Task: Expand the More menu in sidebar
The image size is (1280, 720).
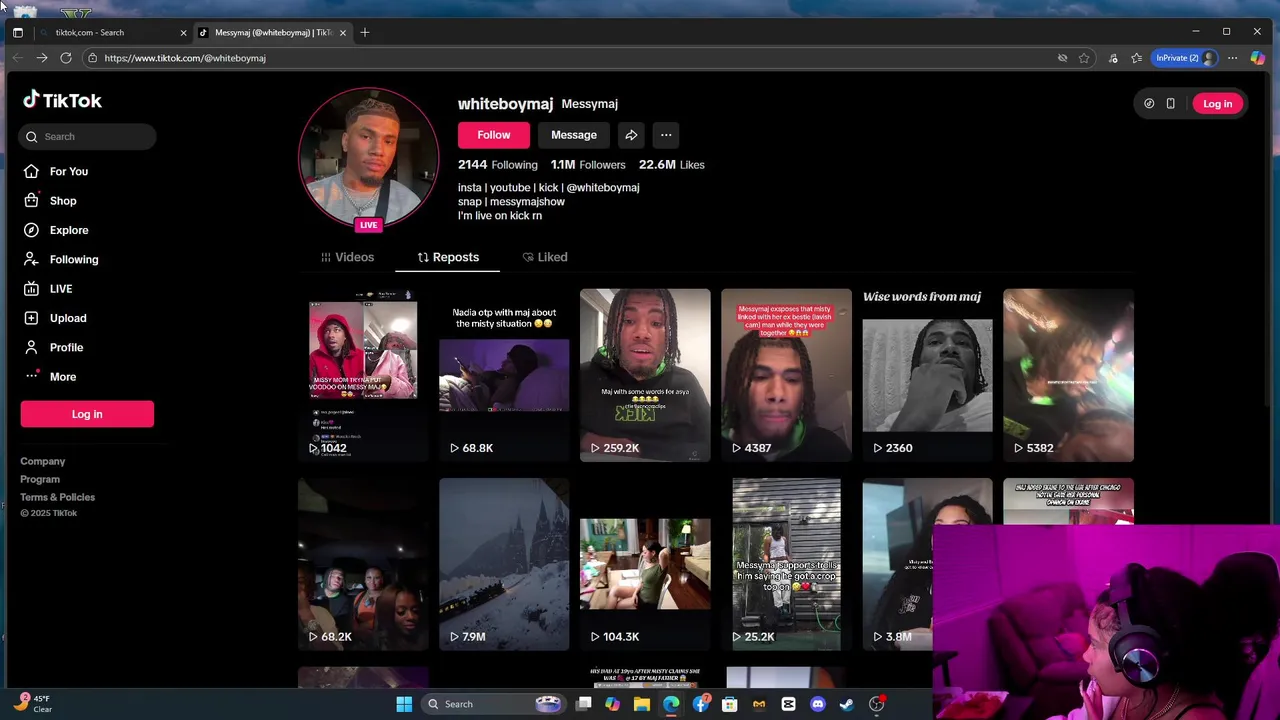Action: [x=63, y=377]
